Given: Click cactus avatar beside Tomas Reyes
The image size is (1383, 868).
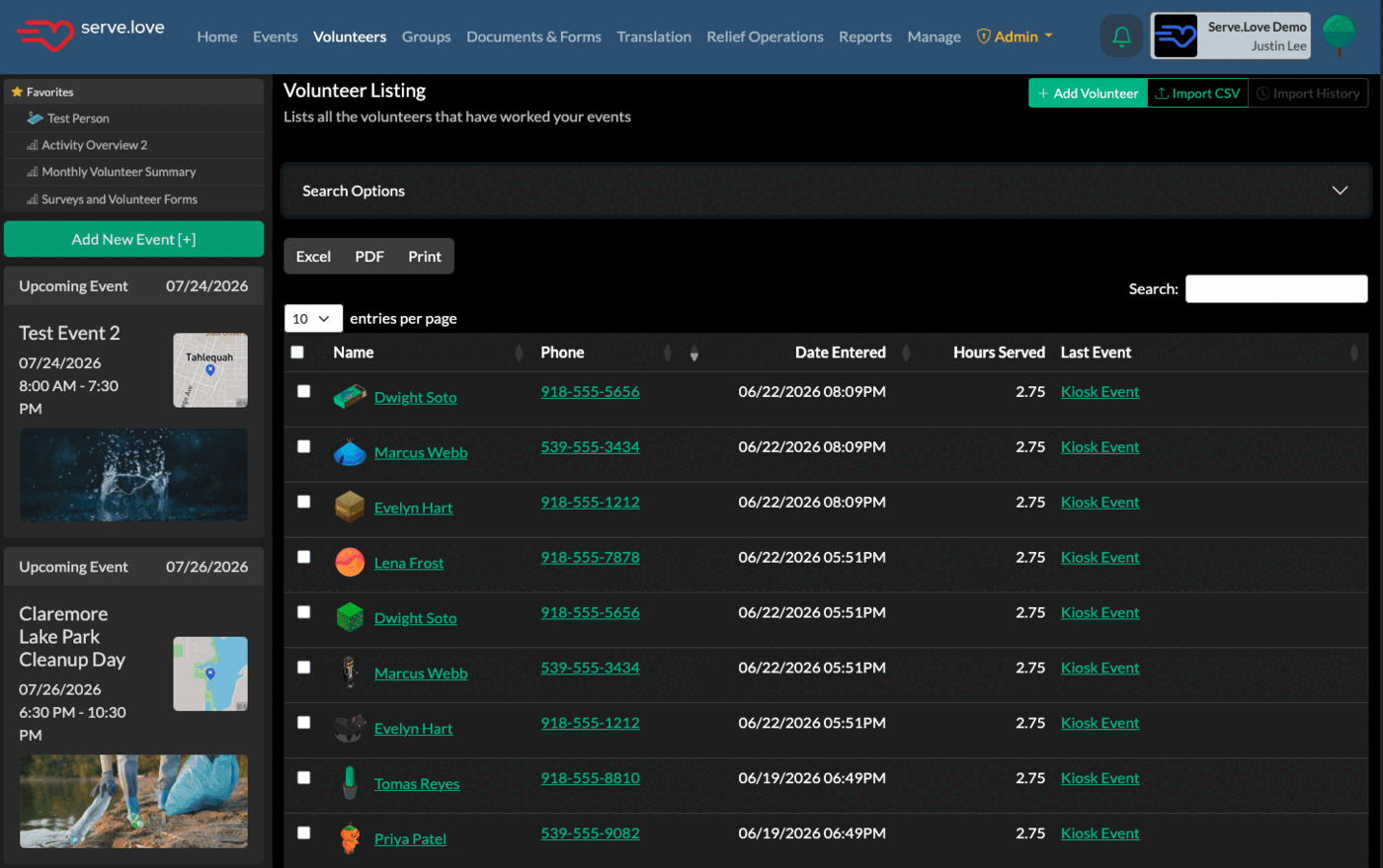Looking at the screenshot, I should coord(350,784).
